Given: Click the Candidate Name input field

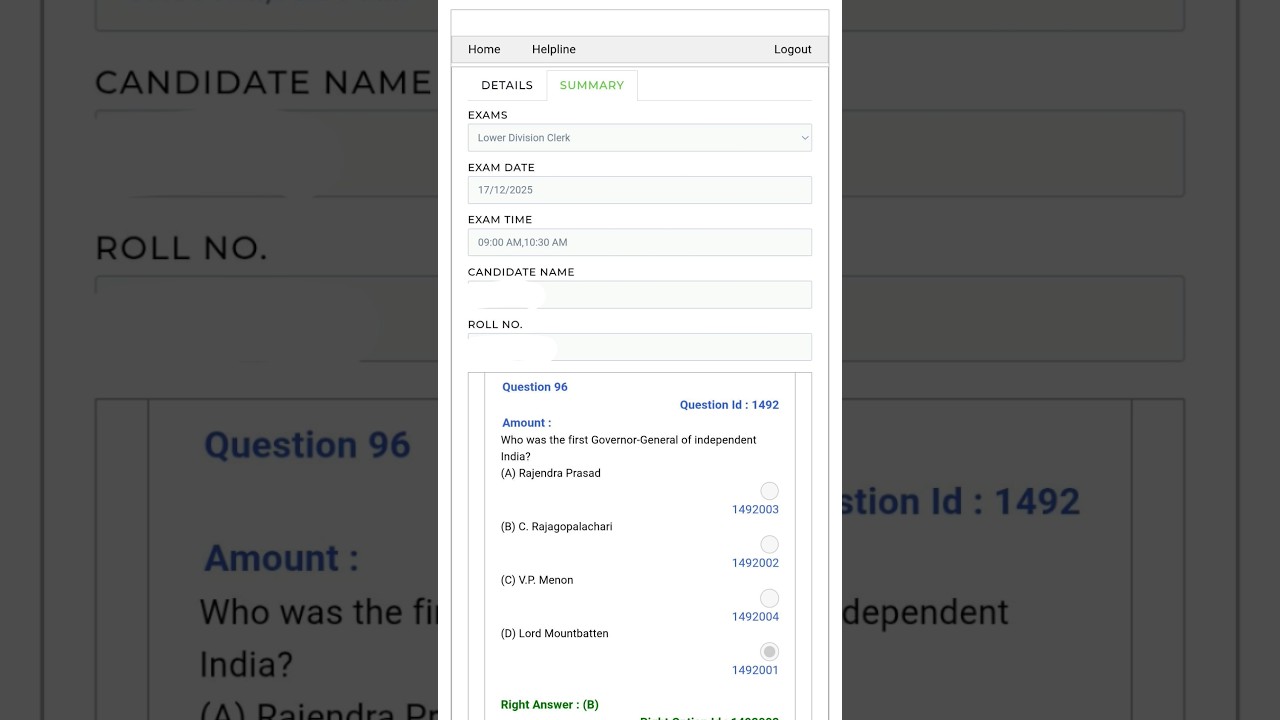Looking at the screenshot, I should (x=640, y=294).
